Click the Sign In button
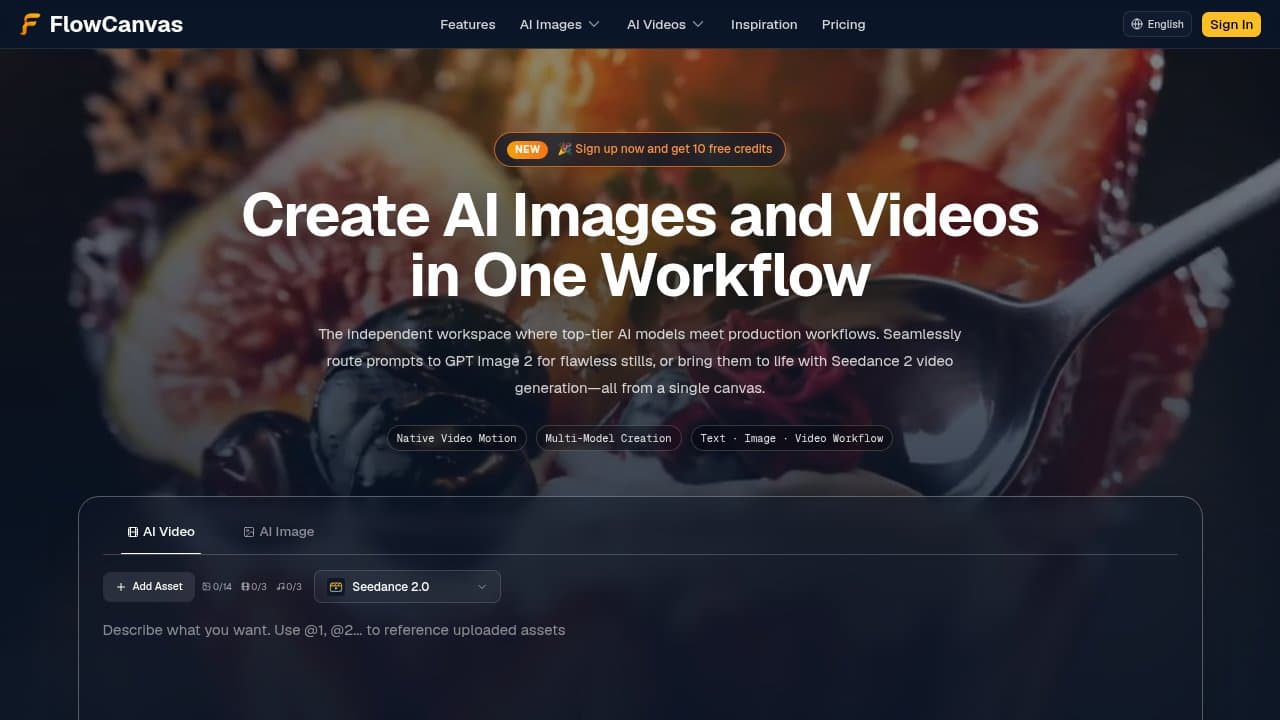 click(1231, 24)
